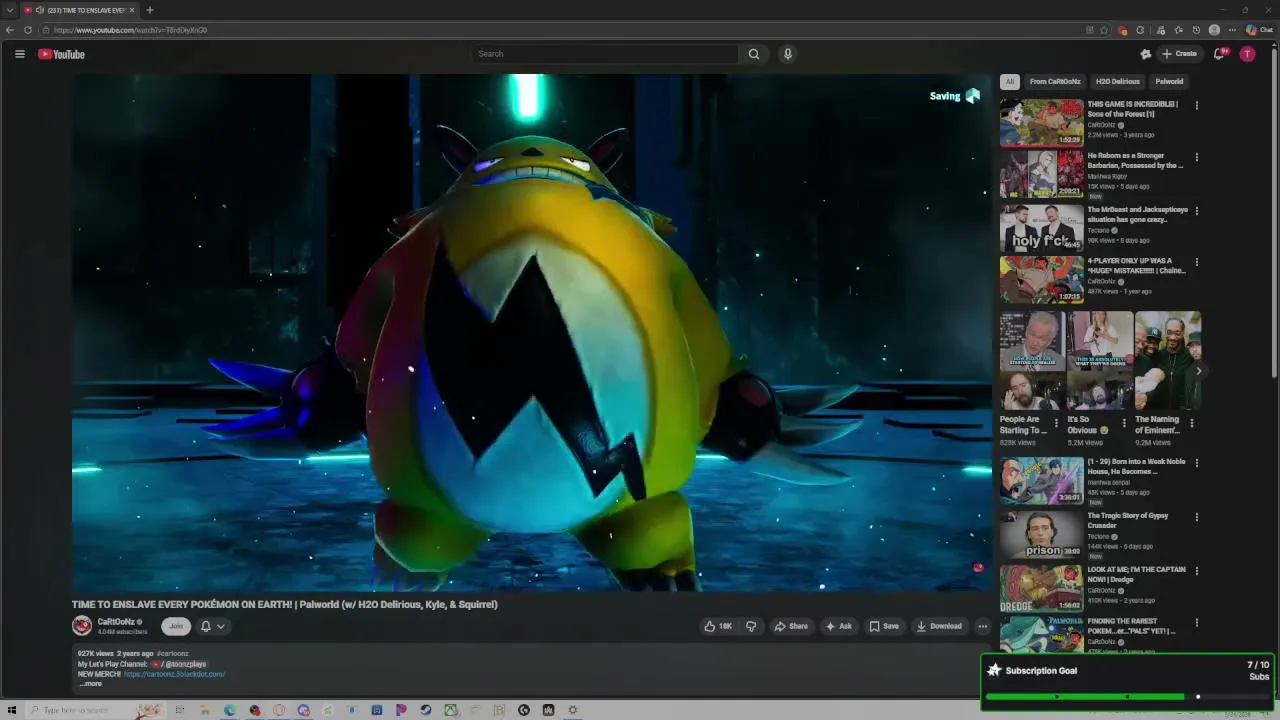Advance Shorts shelf with right chevron

(x=1198, y=371)
